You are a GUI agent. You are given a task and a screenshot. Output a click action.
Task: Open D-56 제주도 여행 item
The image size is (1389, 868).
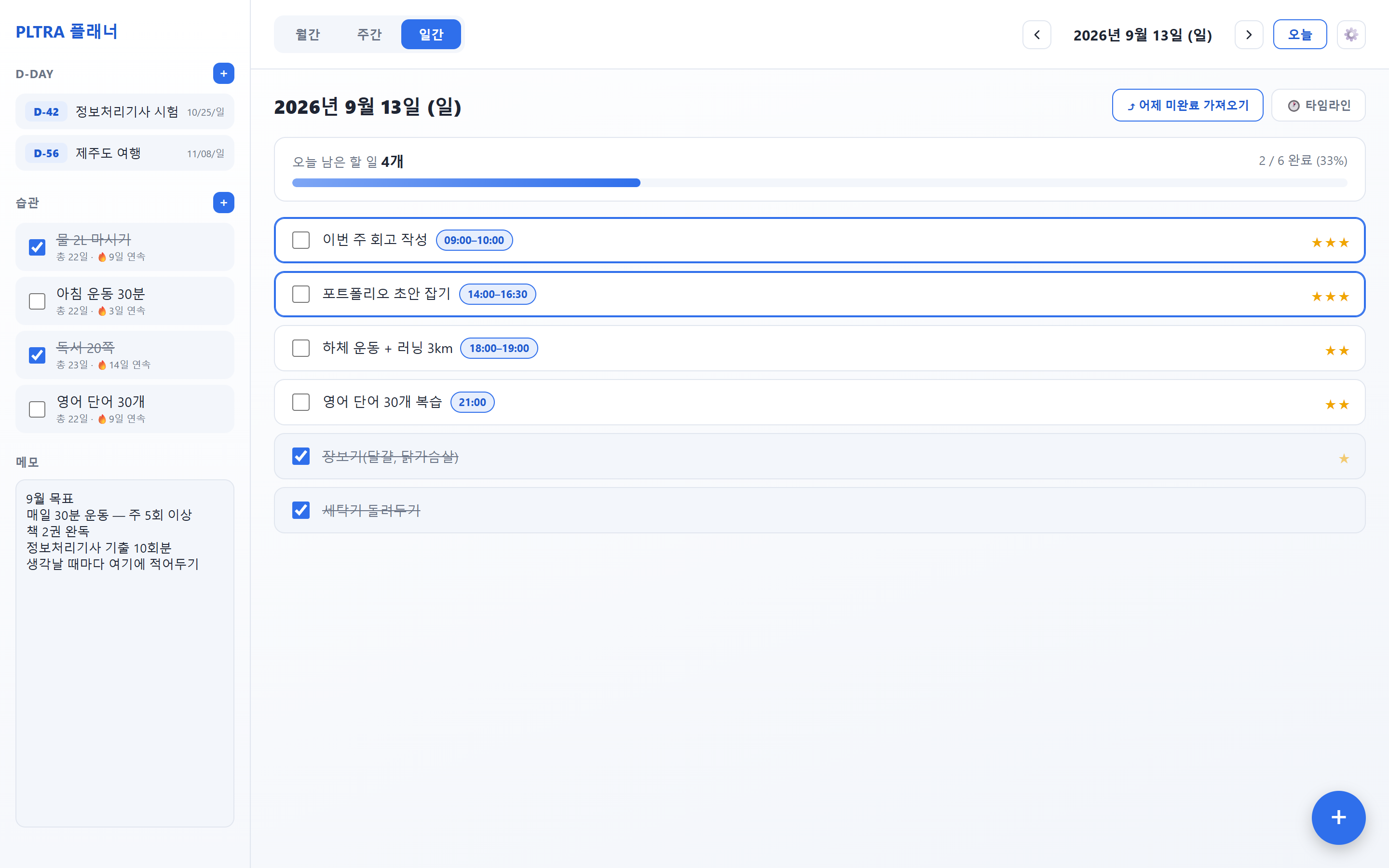pyautogui.click(x=124, y=153)
